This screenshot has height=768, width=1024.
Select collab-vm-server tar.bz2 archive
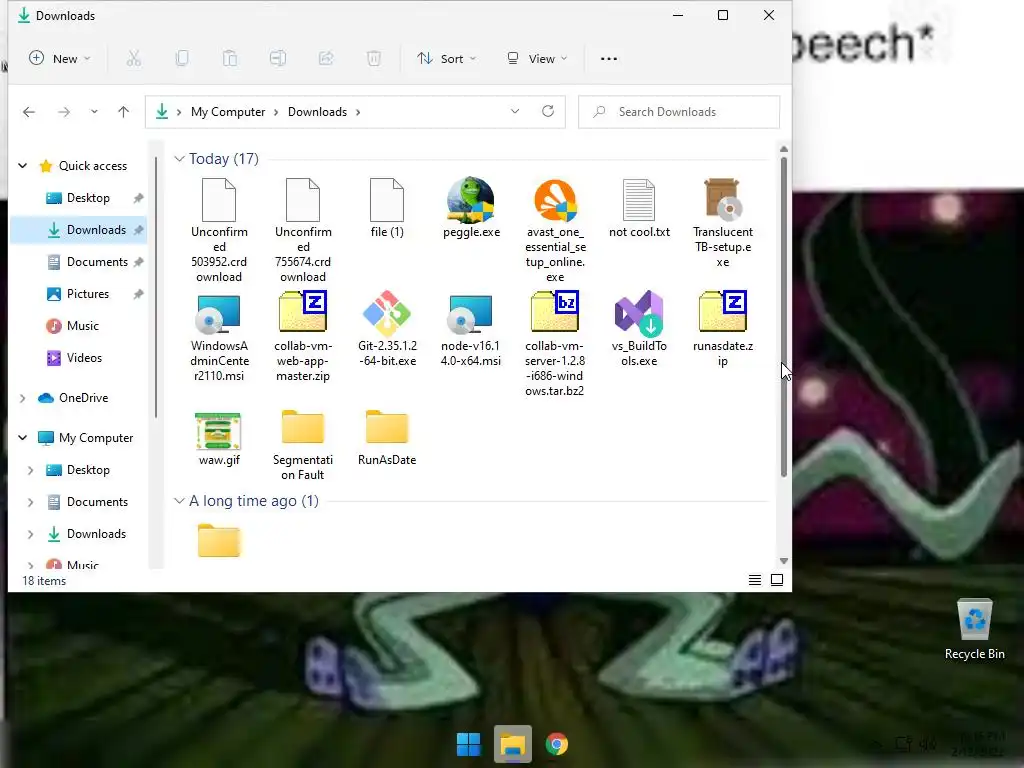tap(555, 344)
